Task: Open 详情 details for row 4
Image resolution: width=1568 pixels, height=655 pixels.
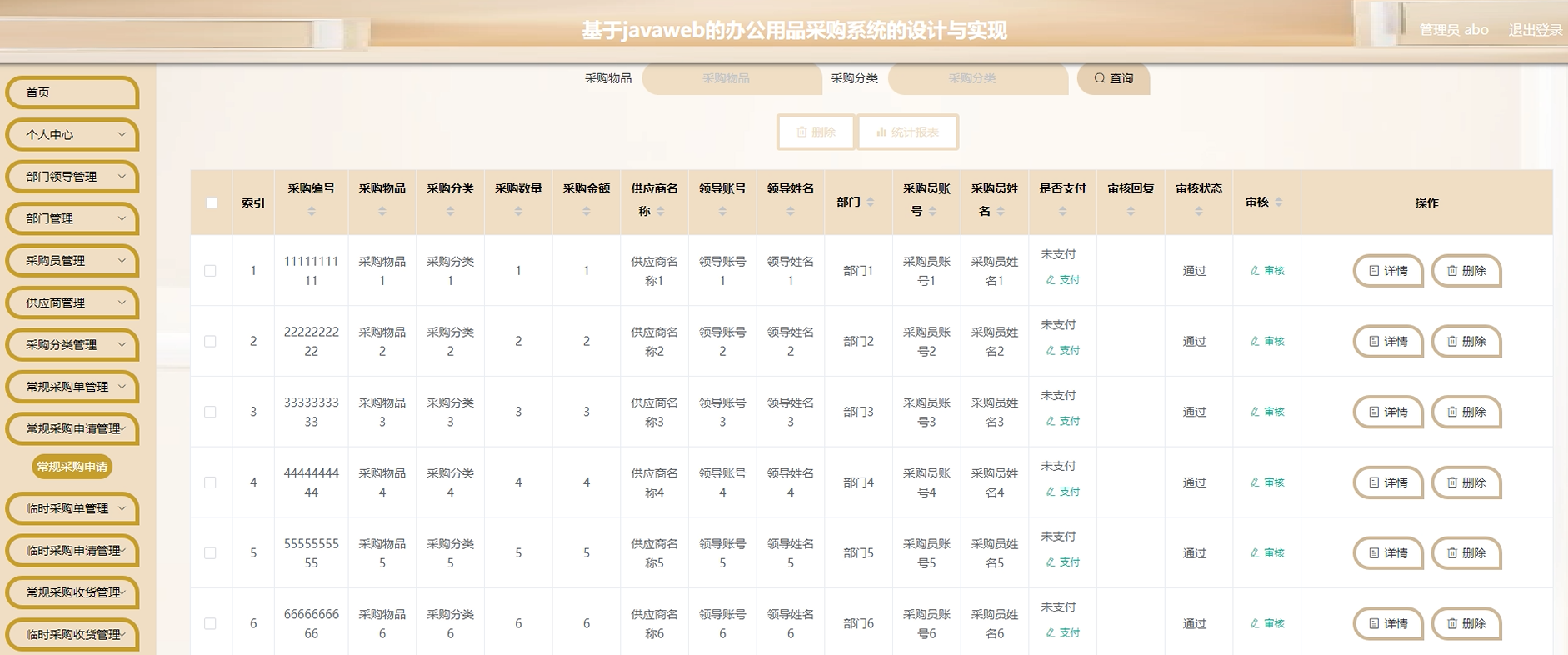Action: tap(1388, 482)
